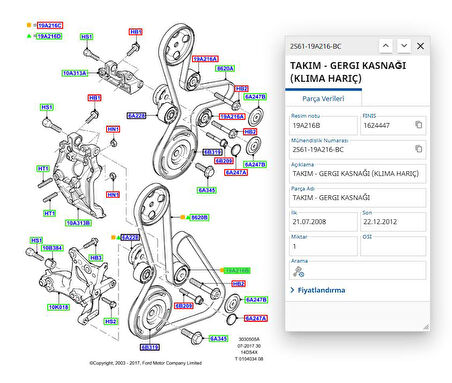Go to previous part with up chevron
The image size is (452, 383).
[x=386, y=46]
